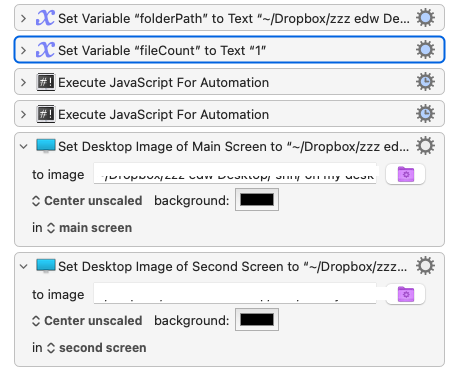The image size is (456, 377).
Task: Open the 'main screen' screen selector popup
Action: point(89,228)
